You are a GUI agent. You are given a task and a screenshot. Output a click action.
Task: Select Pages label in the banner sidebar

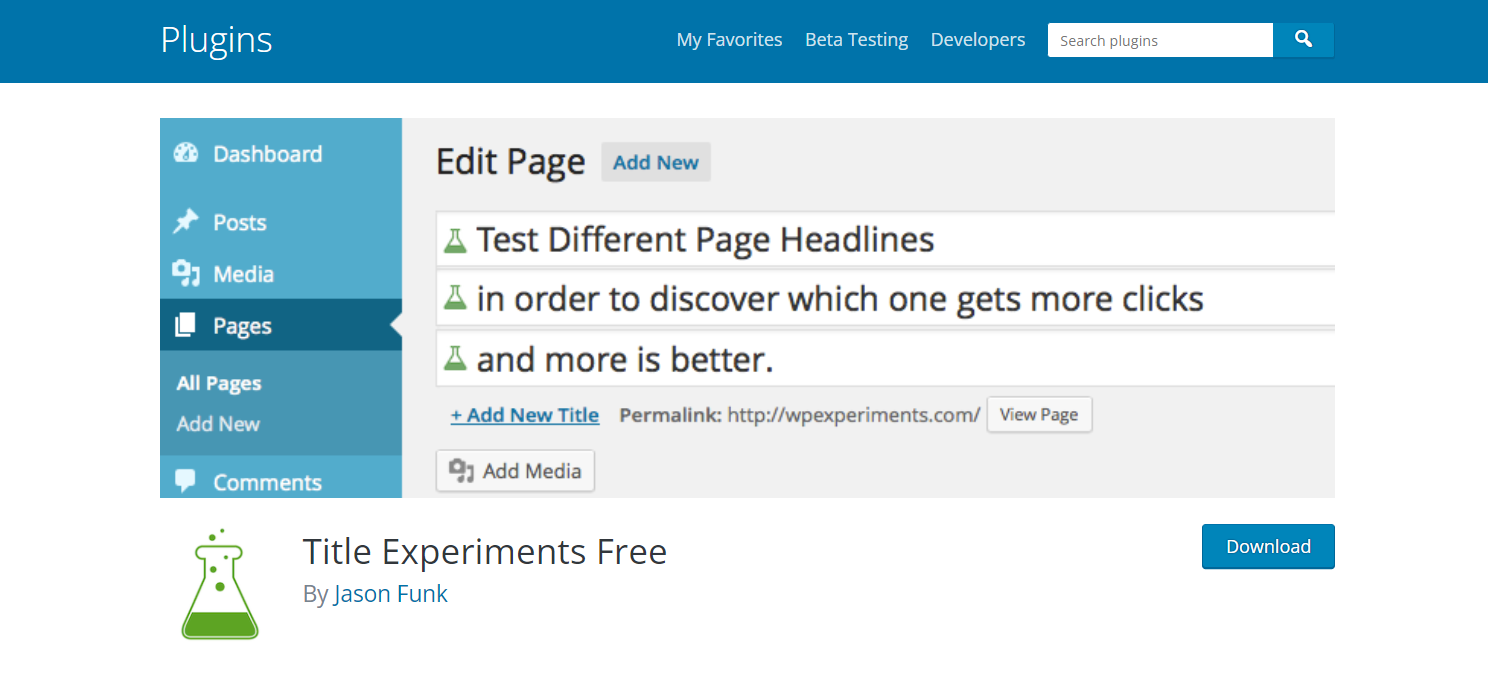pos(242,326)
